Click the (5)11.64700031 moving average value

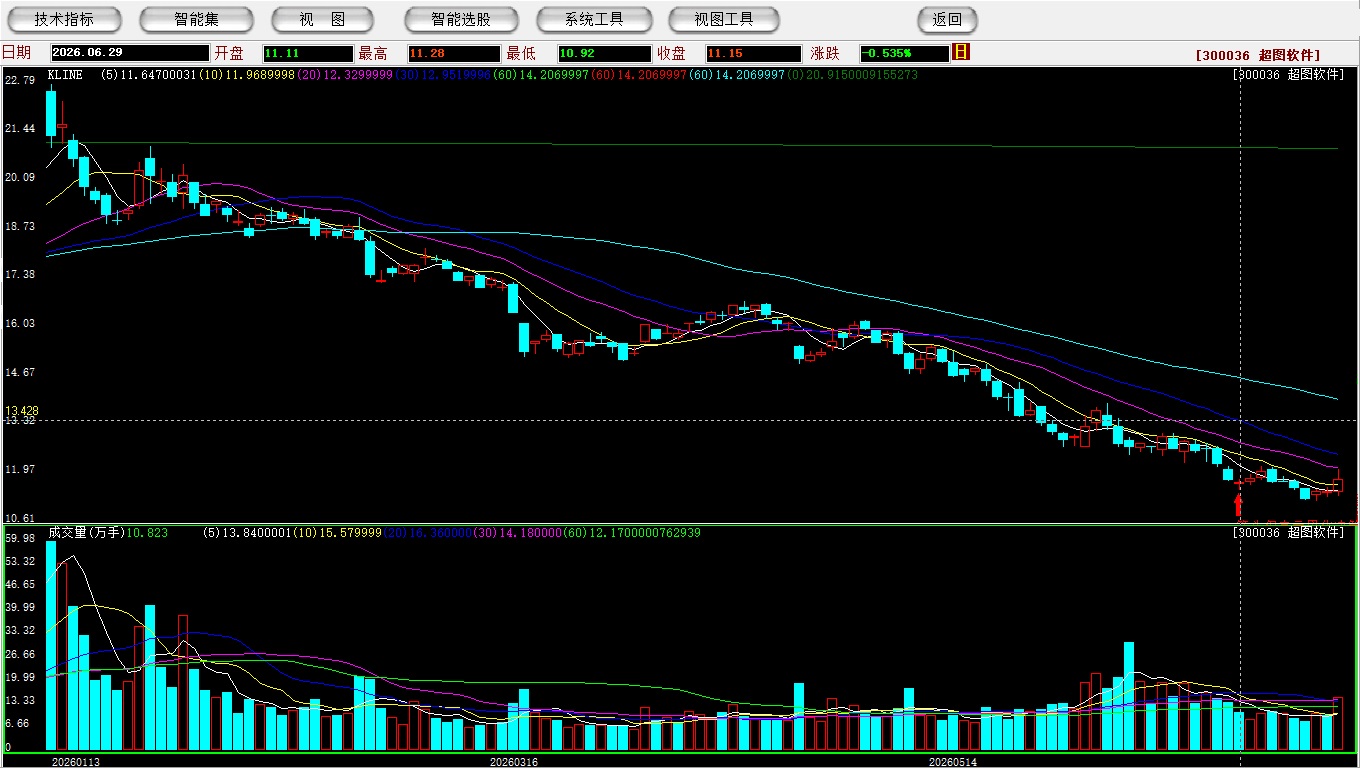tap(148, 75)
